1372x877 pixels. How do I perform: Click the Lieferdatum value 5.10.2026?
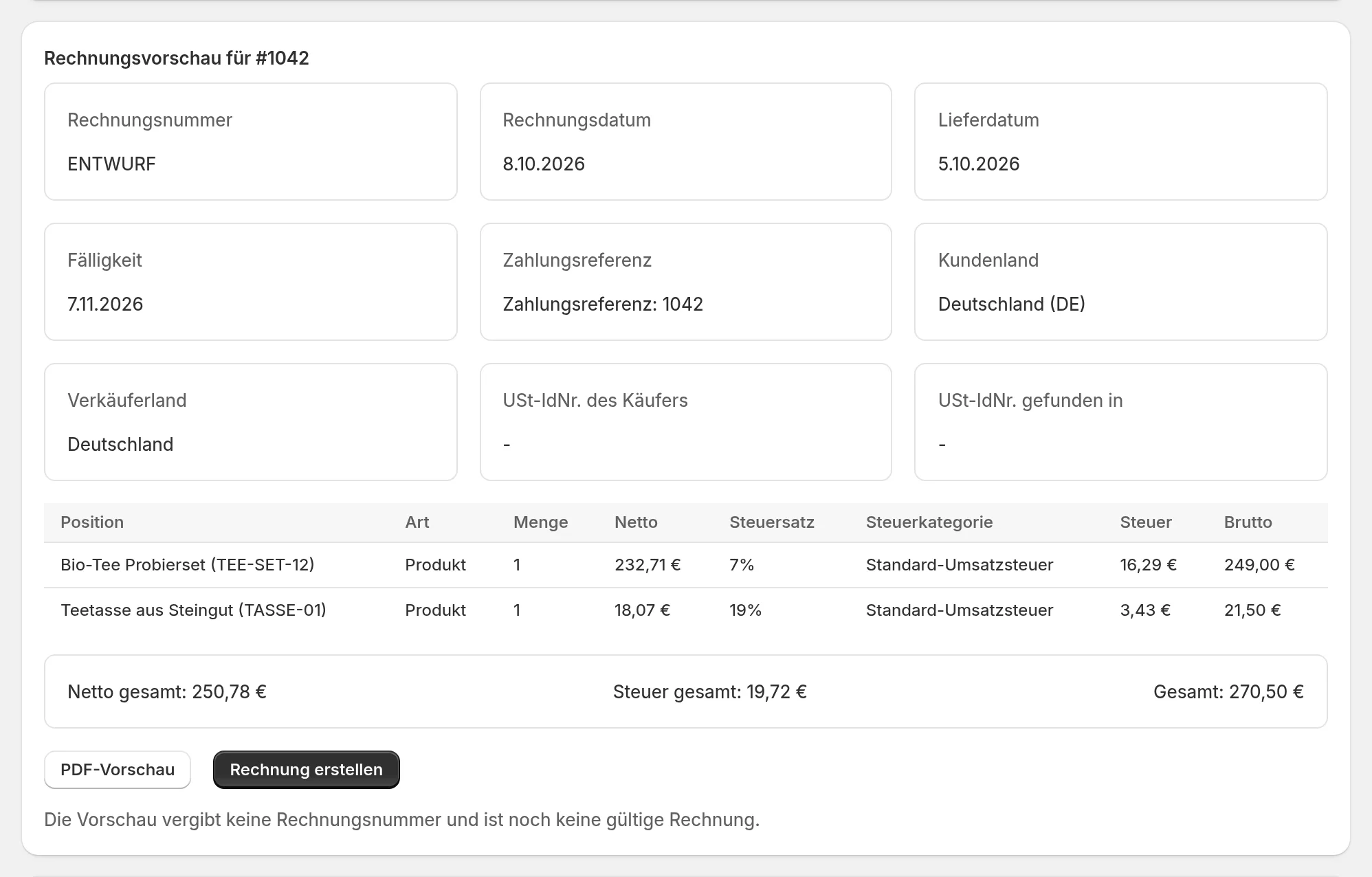979,164
